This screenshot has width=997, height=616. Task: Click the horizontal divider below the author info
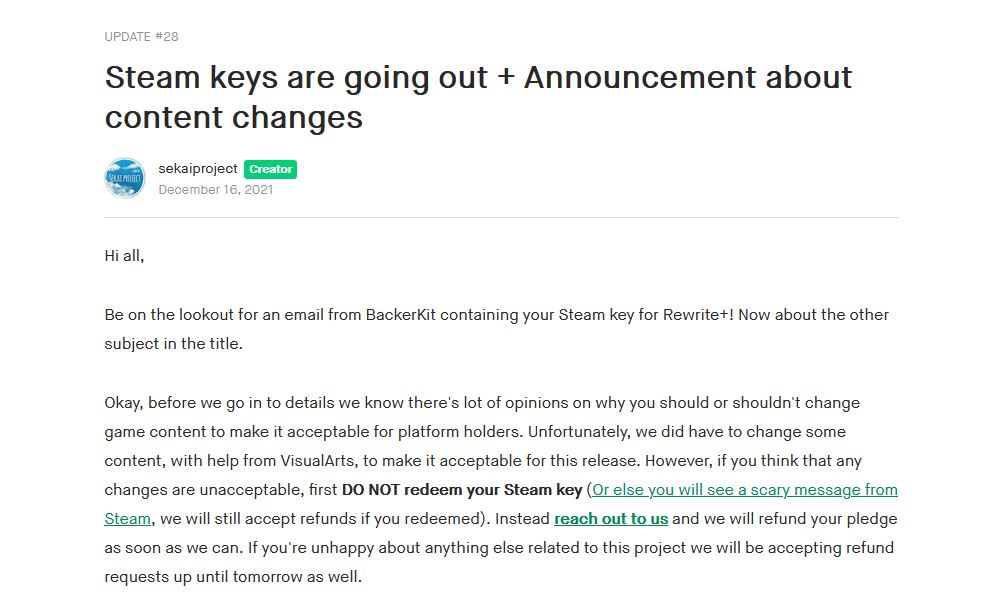(501, 217)
